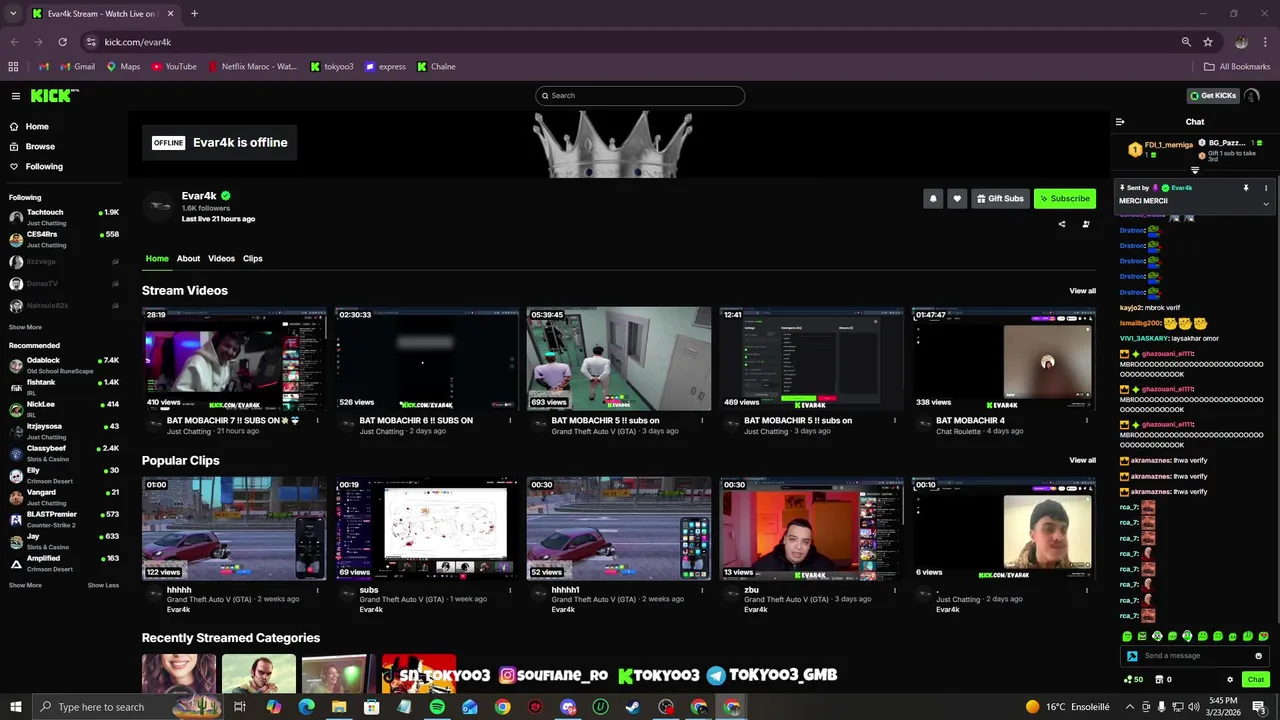This screenshot has height=720, width=1280.
Task: Open options for BAT MOBACHIR 7 video
Action: coord(317,421)
